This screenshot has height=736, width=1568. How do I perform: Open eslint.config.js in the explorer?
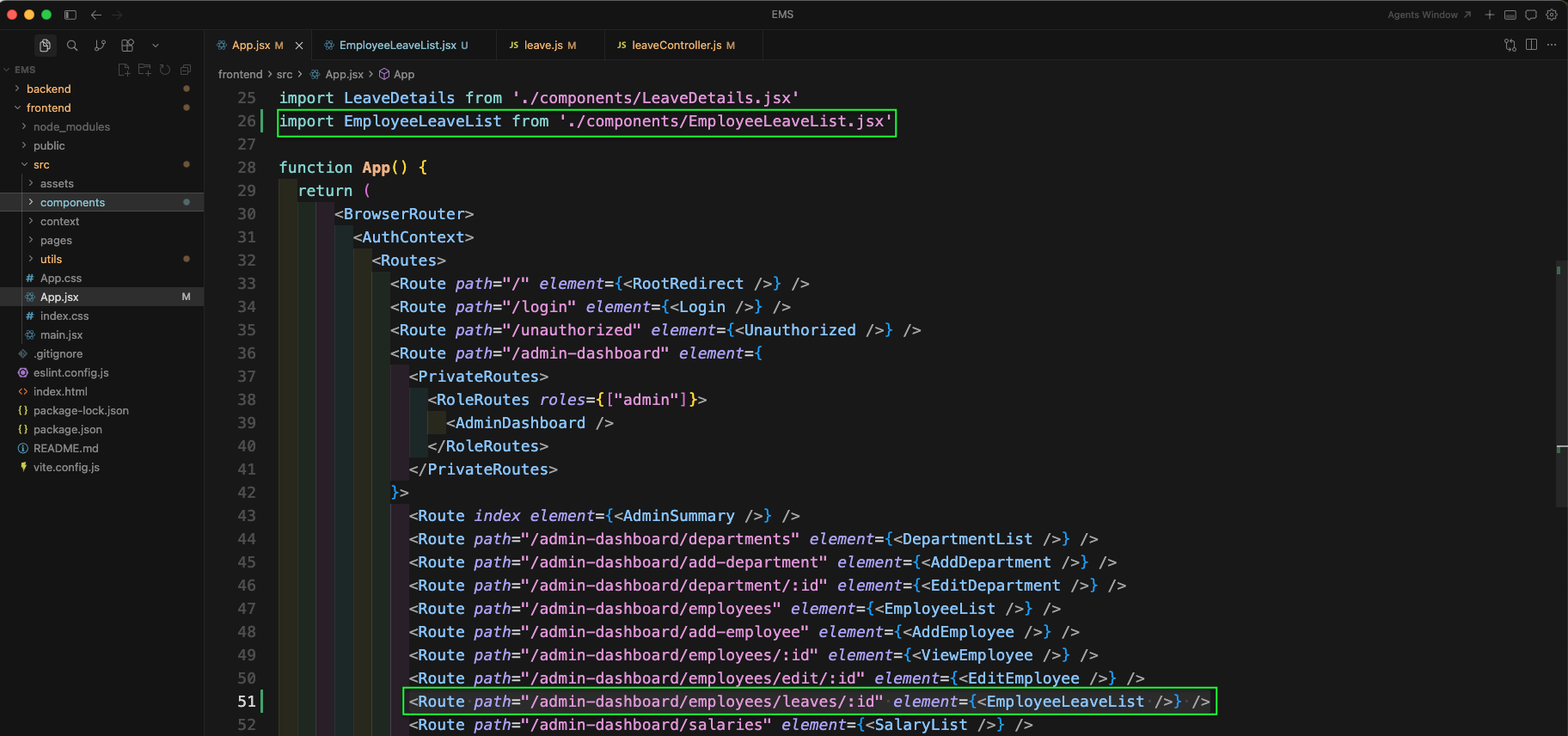point(101,372)
